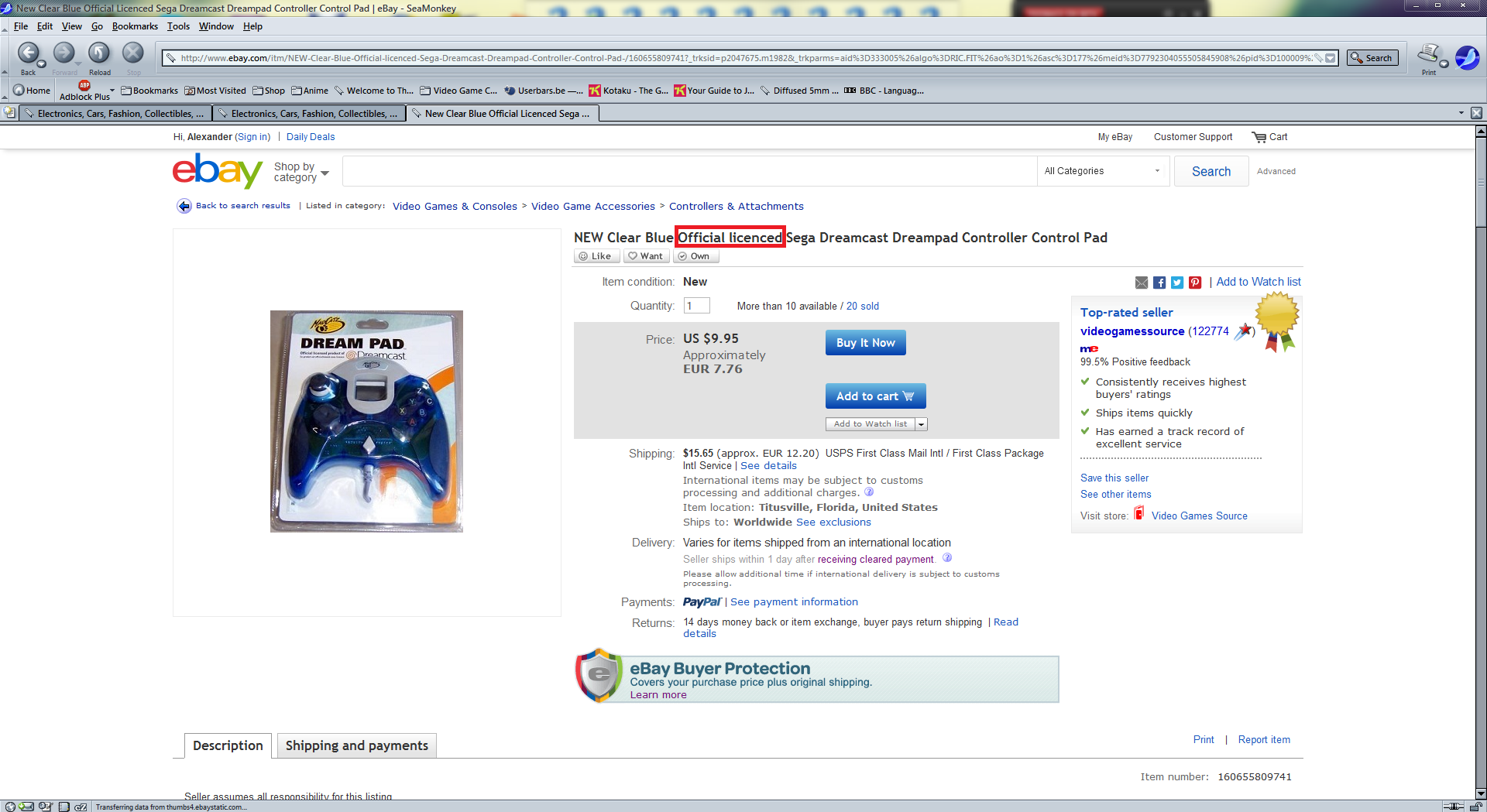Share item on Twitter
Screen dimensions: 1487x812
(1177, 283)
